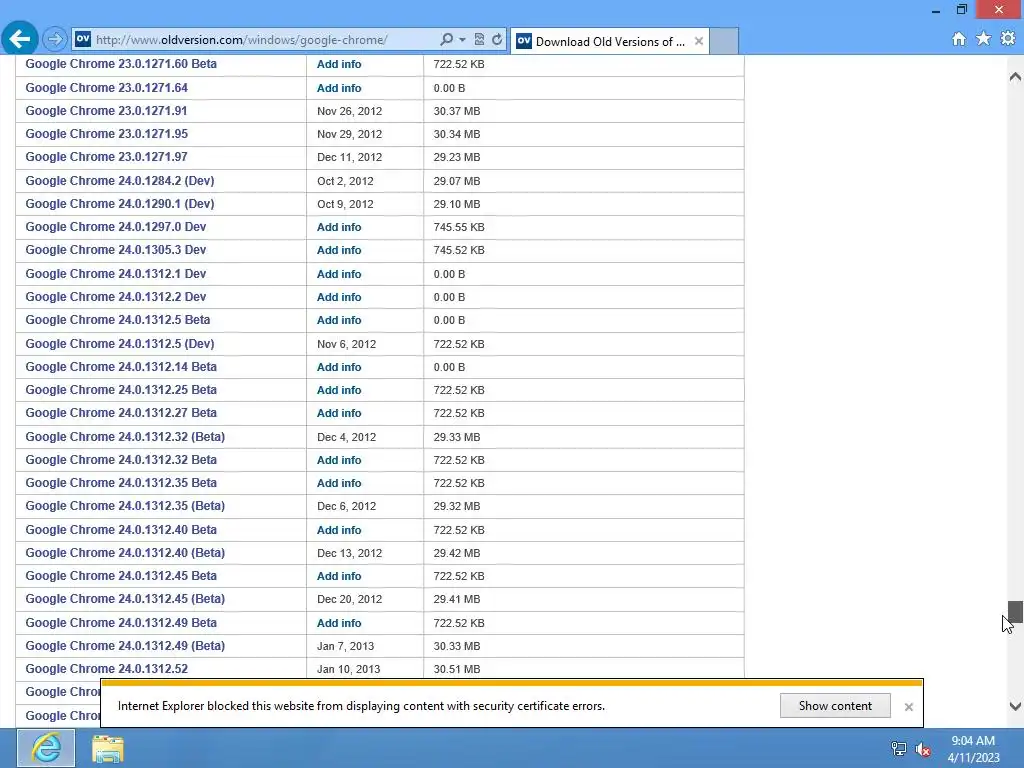Click the OV site icon in the address bar
The image size is (1024, 768).
tap(83, 39)
